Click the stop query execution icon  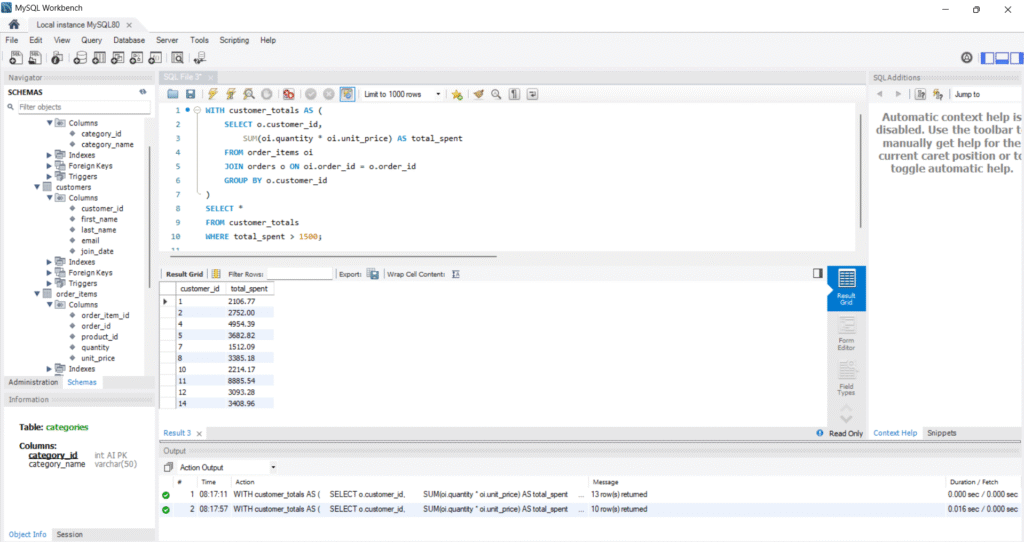(x=266, y=94)
